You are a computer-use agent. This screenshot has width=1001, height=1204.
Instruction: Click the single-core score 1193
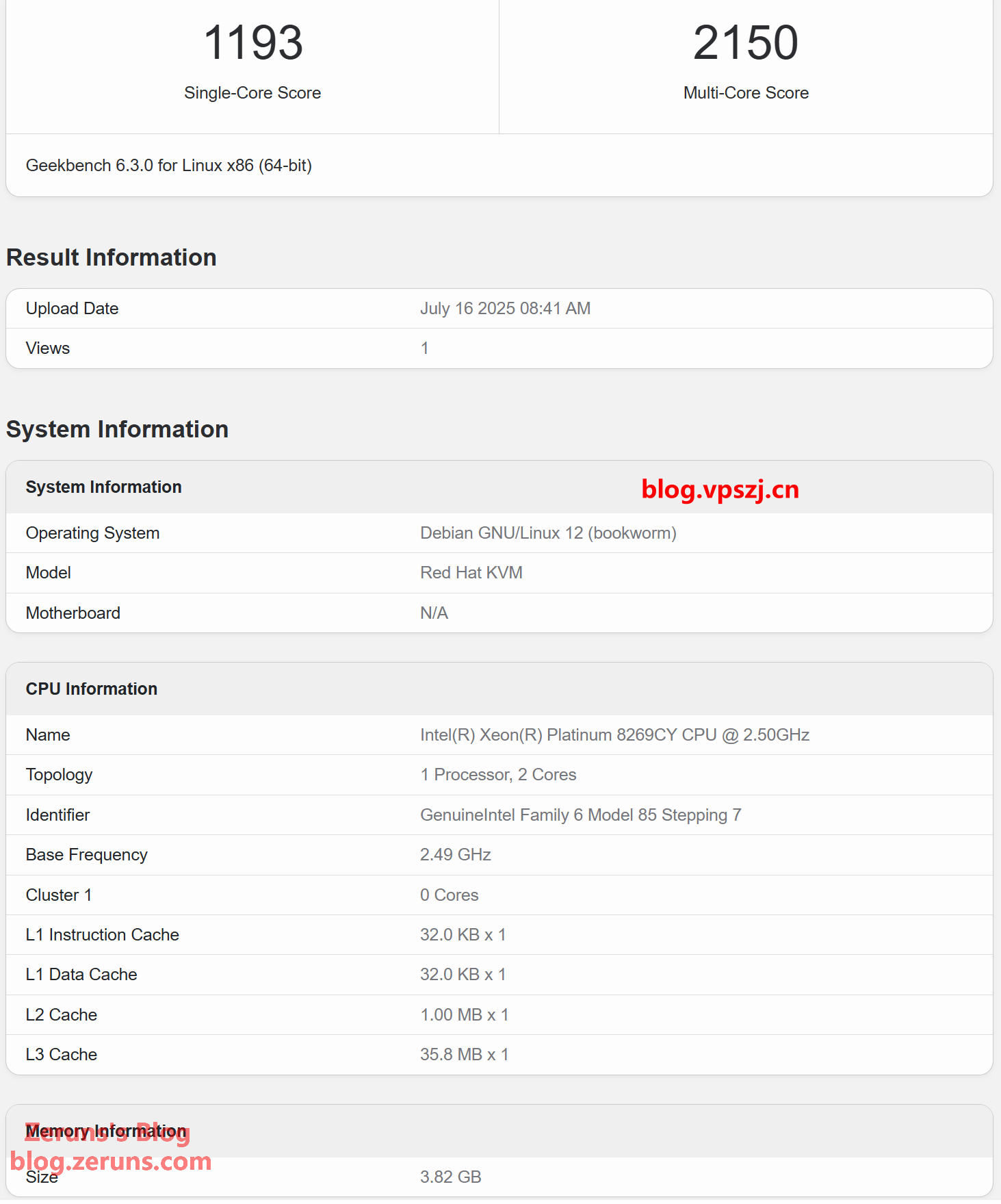(x=252, y=43)
